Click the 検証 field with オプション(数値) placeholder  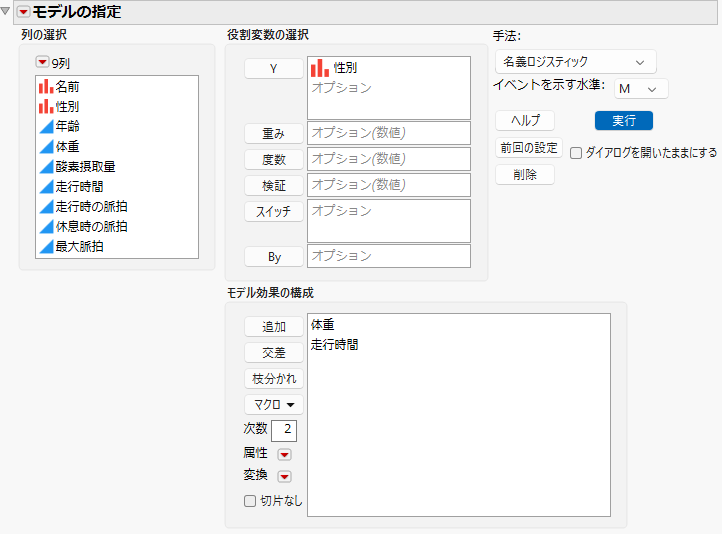coord(389,185)
